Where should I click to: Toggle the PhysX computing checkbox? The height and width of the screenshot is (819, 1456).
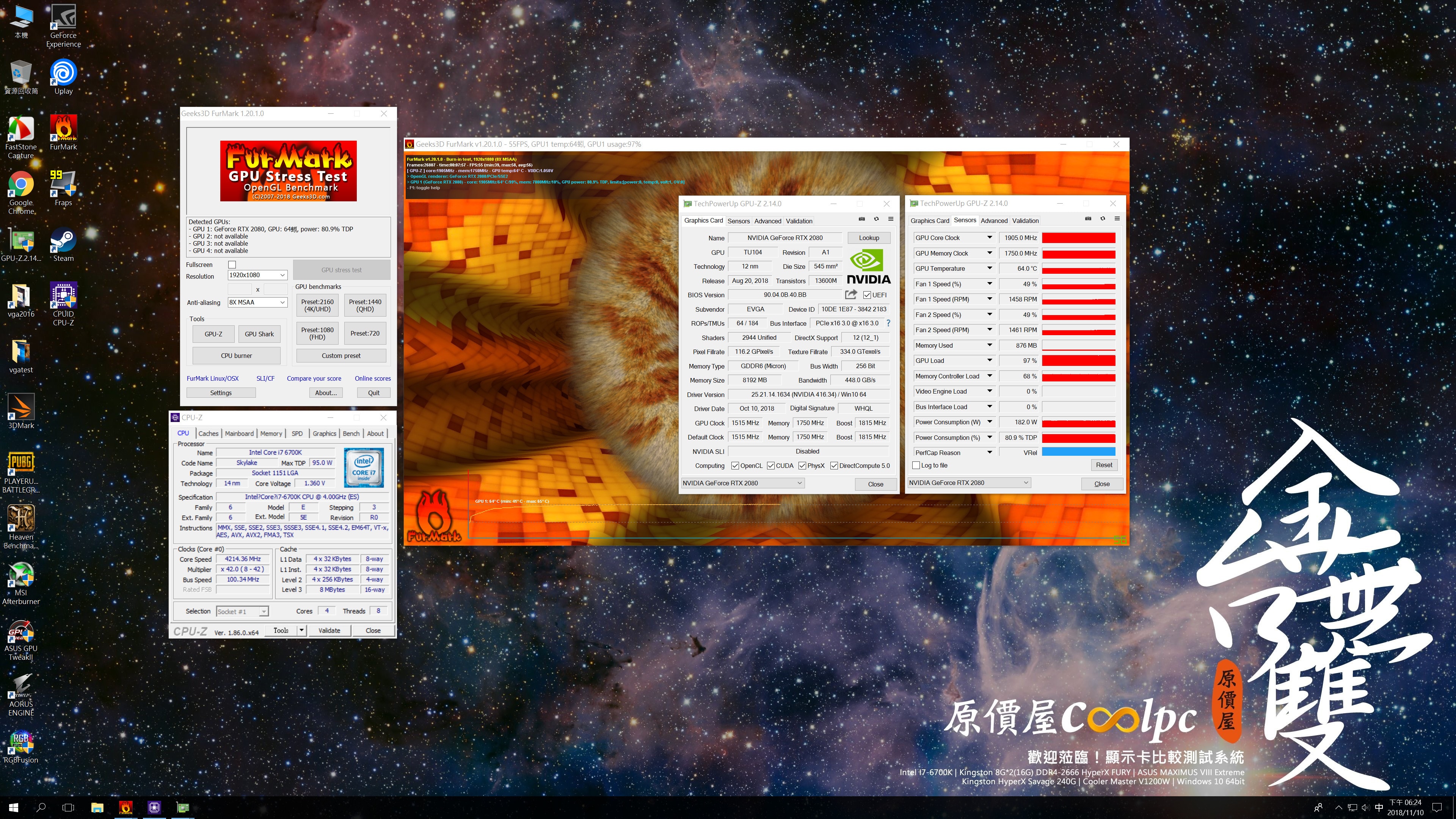[x=802, y=466]
